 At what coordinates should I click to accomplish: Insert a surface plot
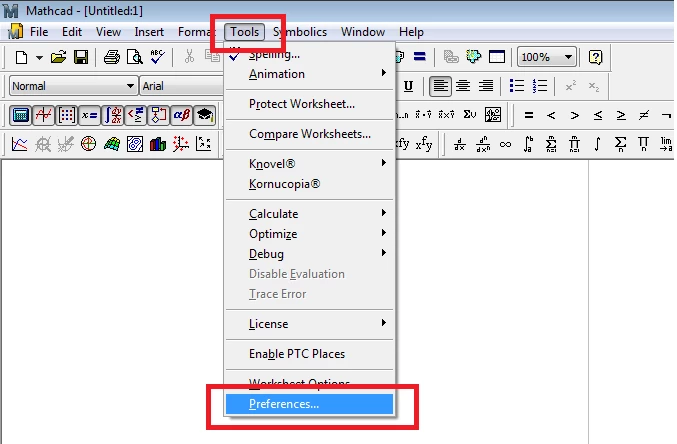112,144
